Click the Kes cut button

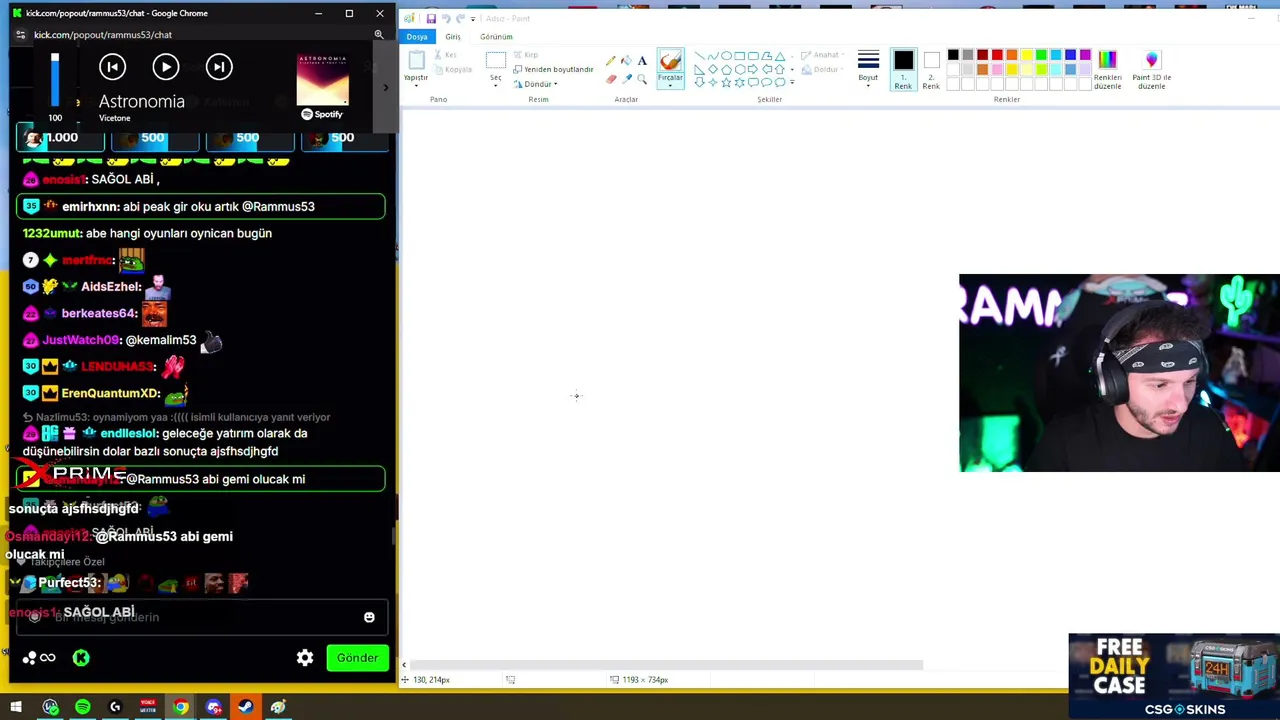point(446,55)
